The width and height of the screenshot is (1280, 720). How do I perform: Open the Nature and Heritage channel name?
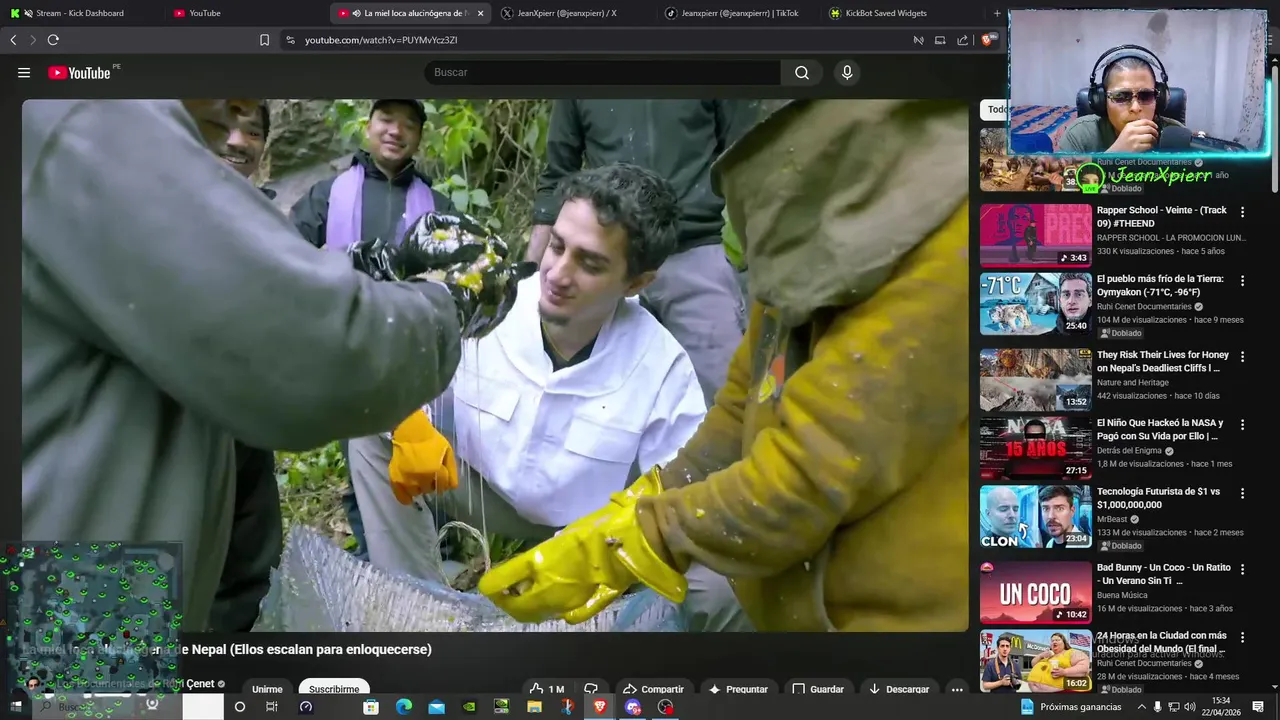(x=1132, y=382)
